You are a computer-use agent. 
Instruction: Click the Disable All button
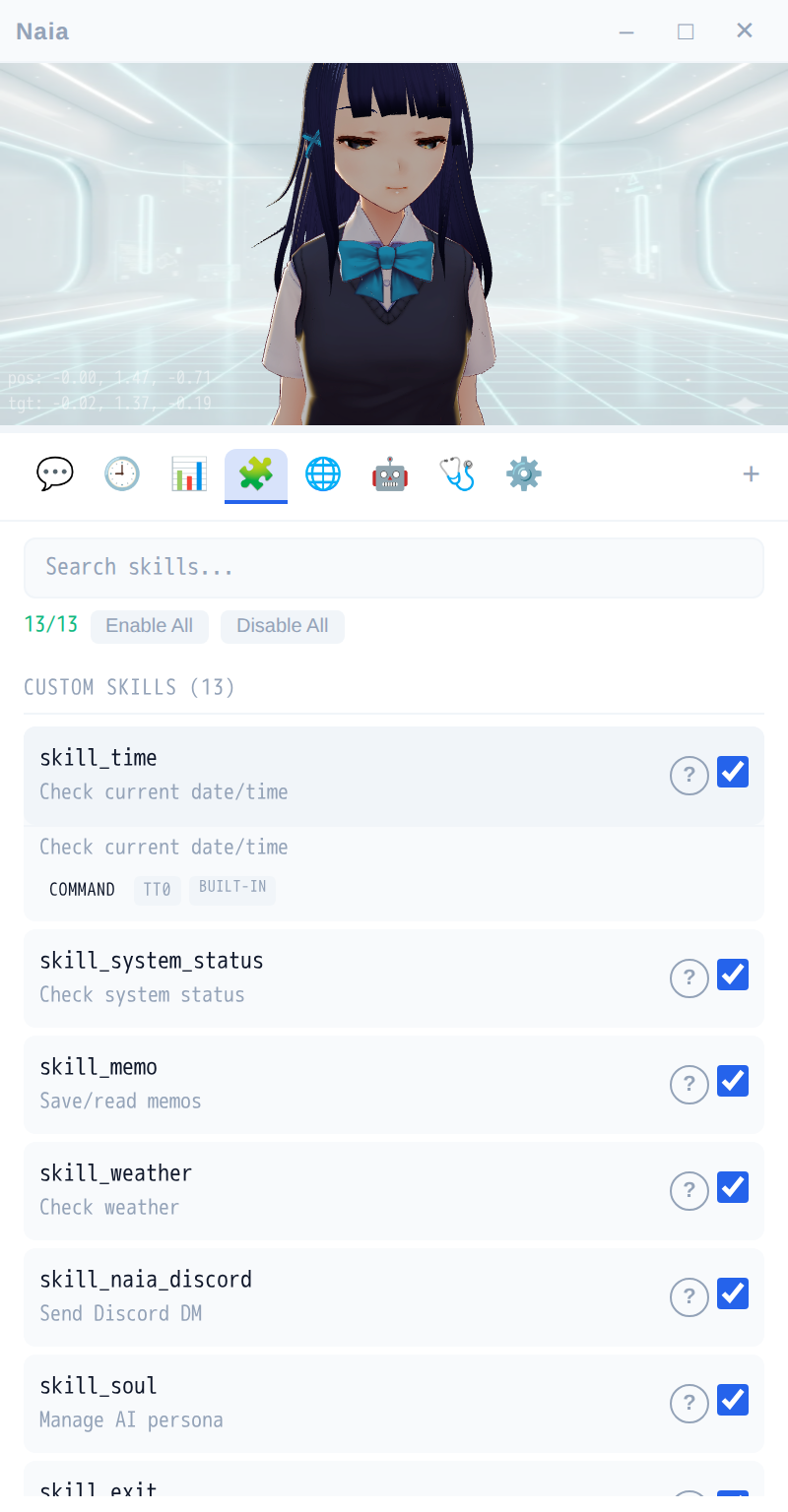tap(283, 626)
